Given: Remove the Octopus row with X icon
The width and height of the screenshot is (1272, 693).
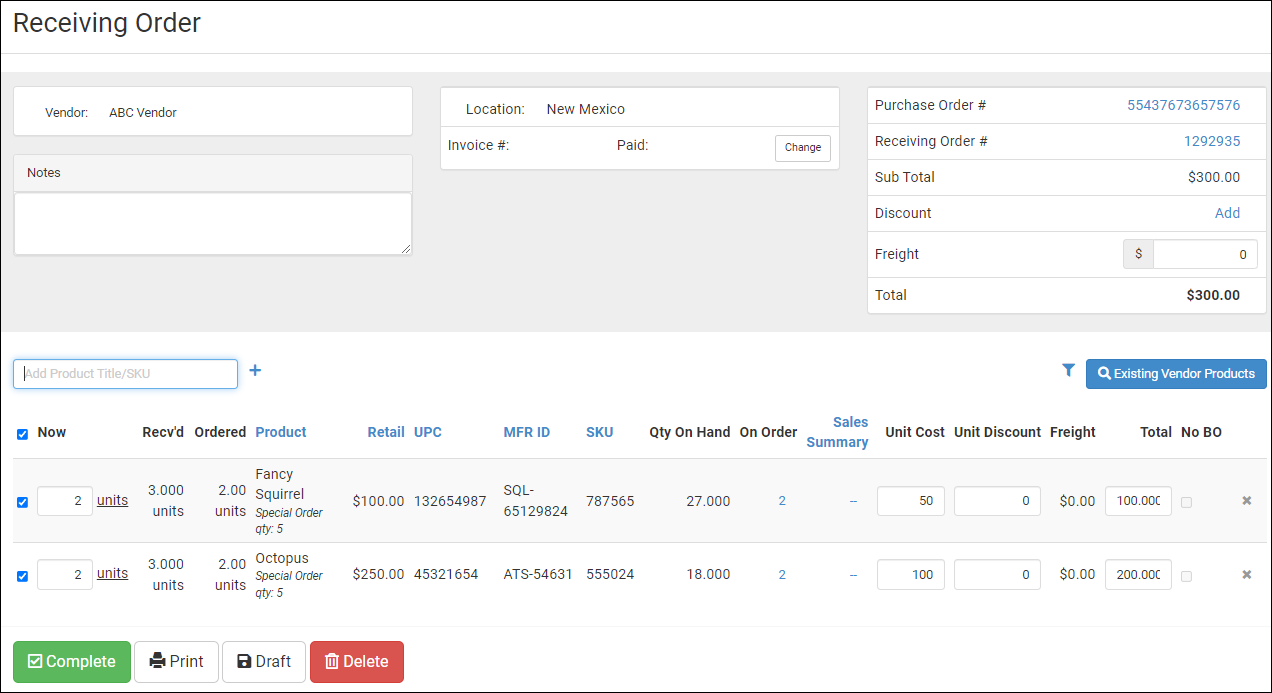Looking at the screenshot, I should tap(1246, 575).
